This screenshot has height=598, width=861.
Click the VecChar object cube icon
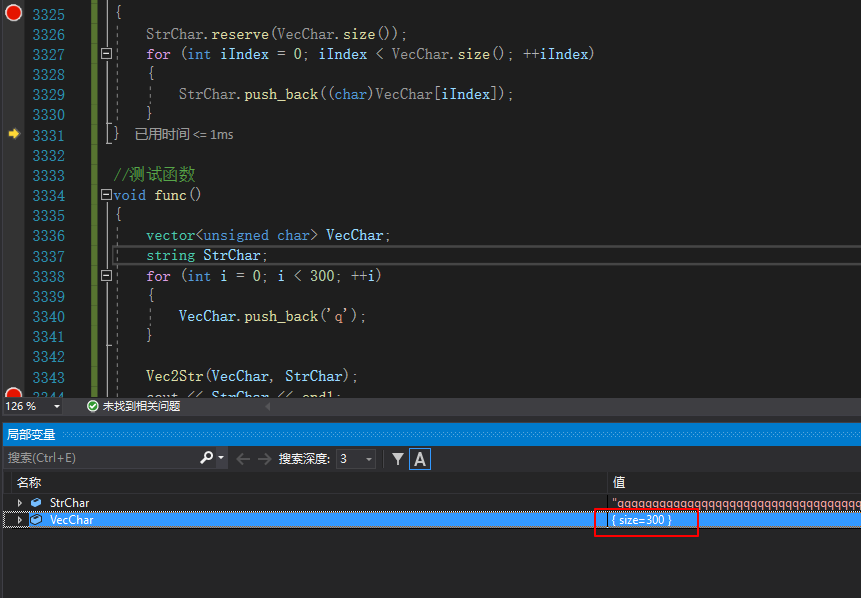pyautogui.click(x=36, y=519)
